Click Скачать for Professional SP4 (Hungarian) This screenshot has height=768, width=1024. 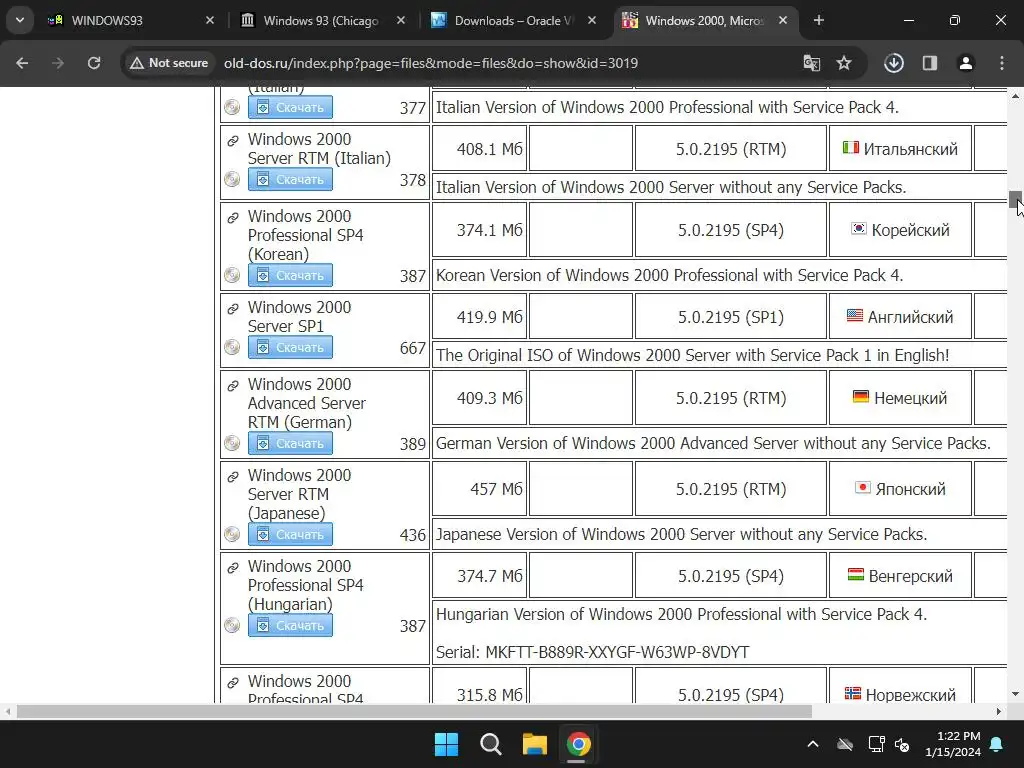point(290,625)
